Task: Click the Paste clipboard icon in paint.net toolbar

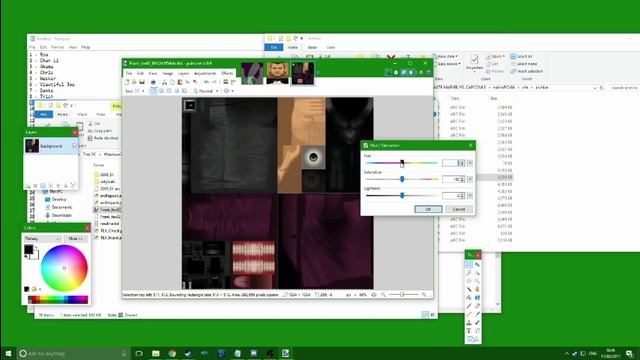Action: coord(180,82)
